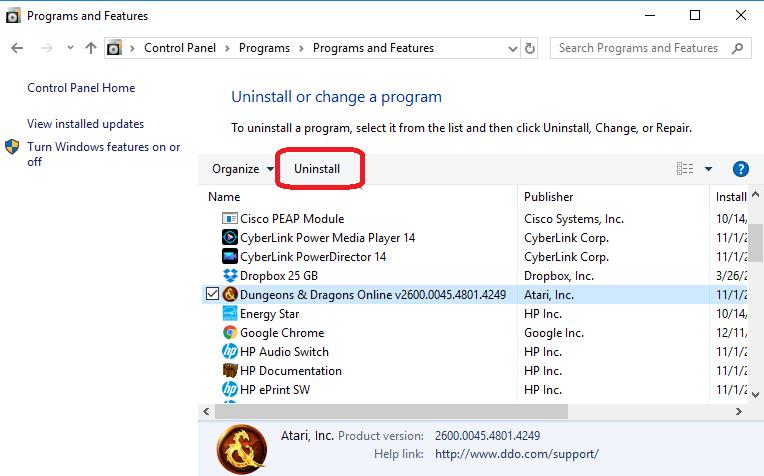Click the large D&D logo in details pane

(242, 449)
